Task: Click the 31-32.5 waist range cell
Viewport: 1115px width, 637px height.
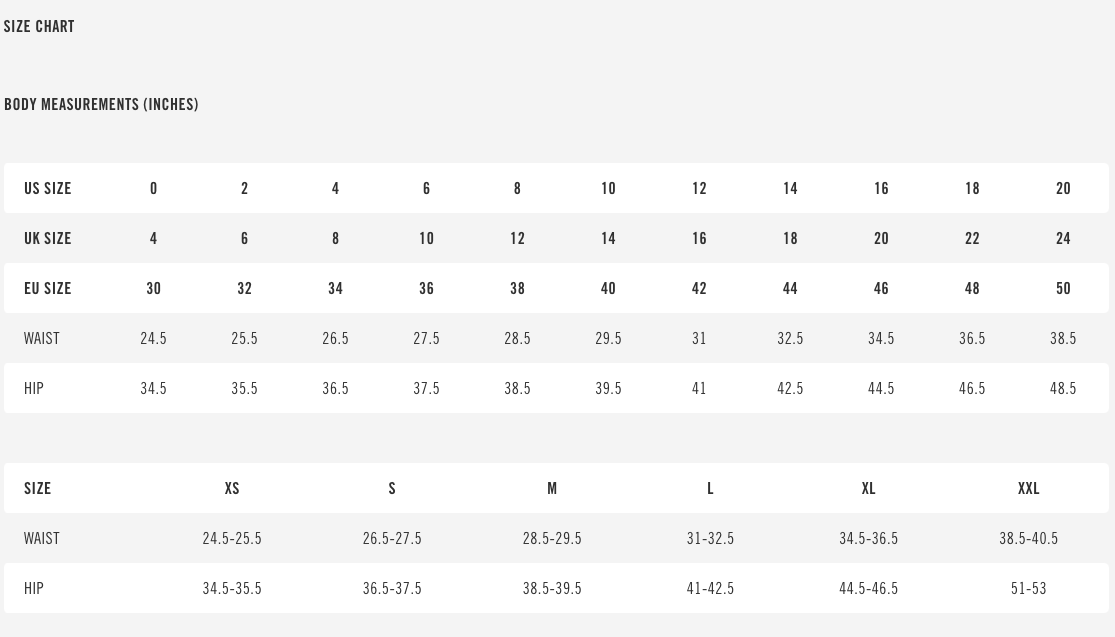Action: [710, 538]
